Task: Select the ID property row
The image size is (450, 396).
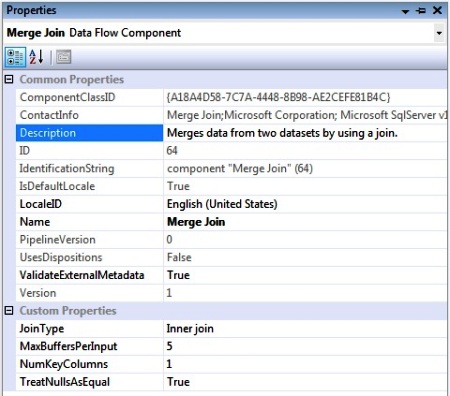Action: pos(231,151)
